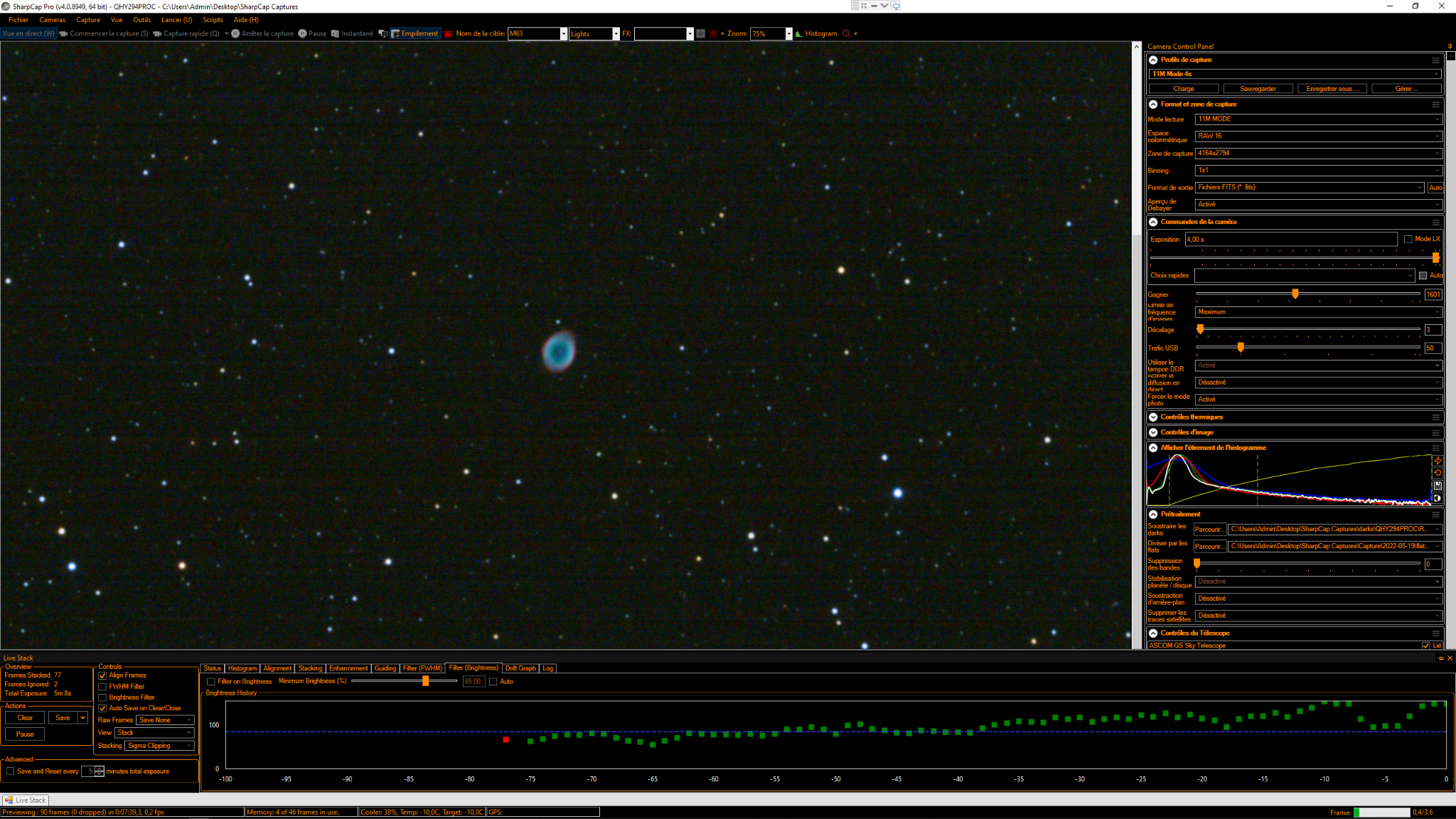
Task: Open the Outils menu
Action: point(141,20)
